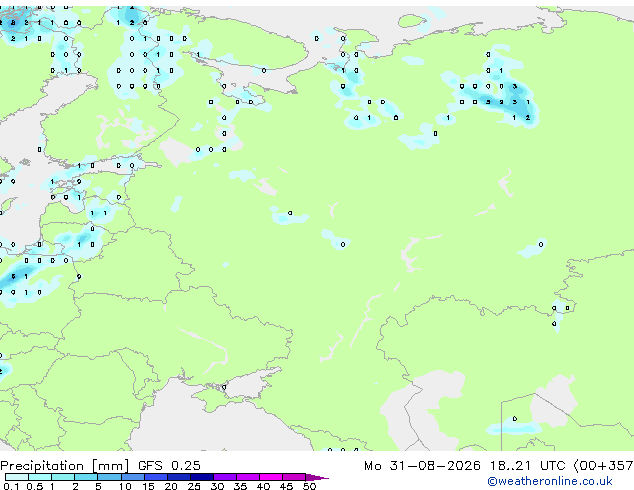Pick the 15–20 mm legend color swatch

156,477
